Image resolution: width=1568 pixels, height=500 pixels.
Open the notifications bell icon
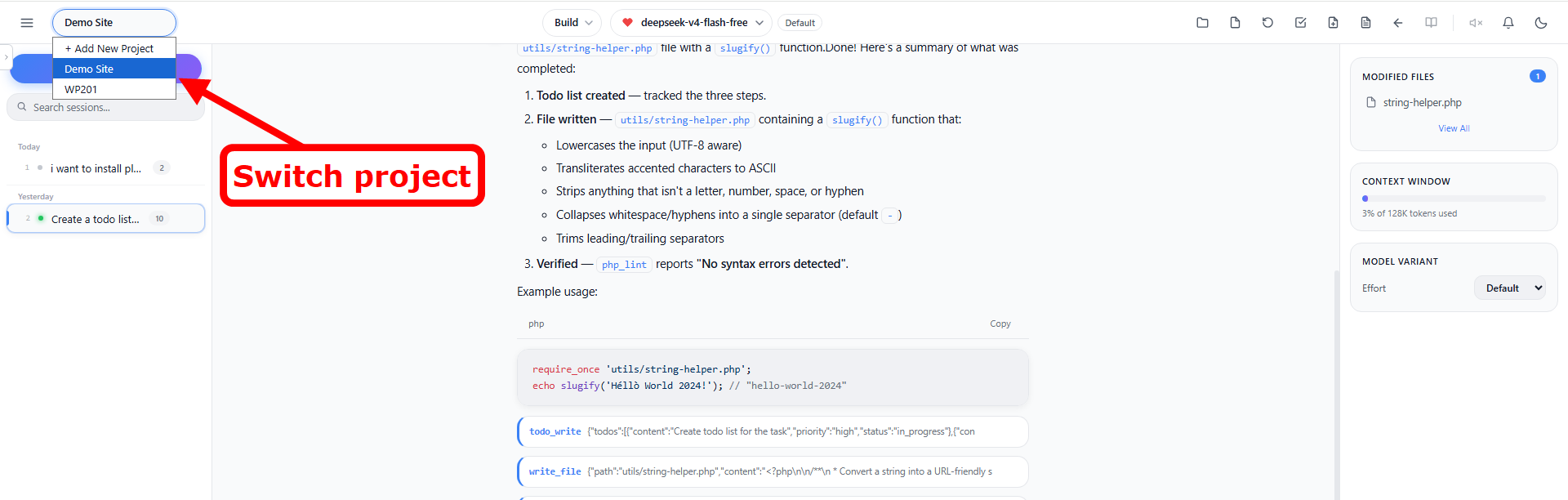(x=1508, y=23)
